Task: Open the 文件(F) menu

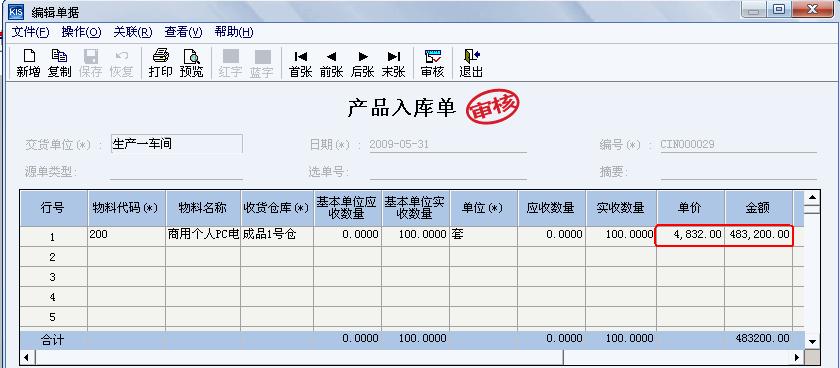Action: click(x=31, y=32)
